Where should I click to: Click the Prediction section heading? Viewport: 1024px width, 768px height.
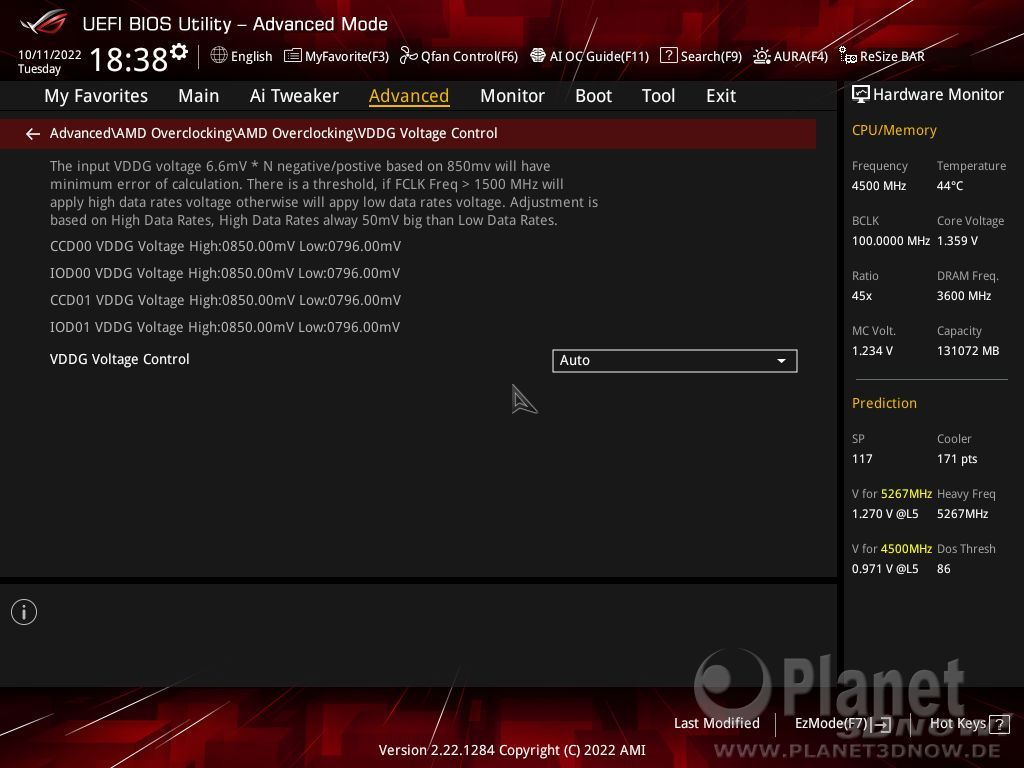coord(884,403)
